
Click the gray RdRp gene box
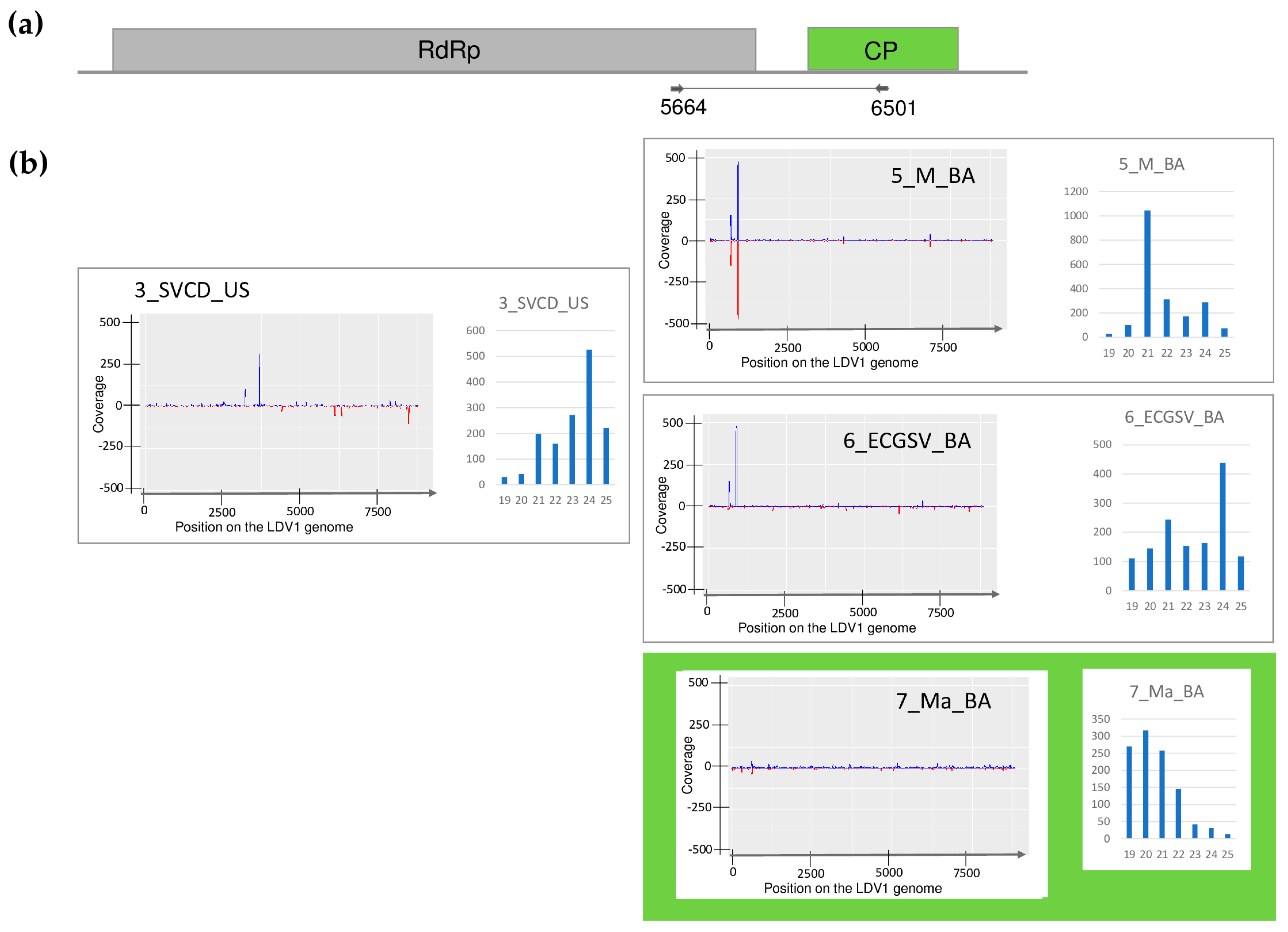(434, 50)
